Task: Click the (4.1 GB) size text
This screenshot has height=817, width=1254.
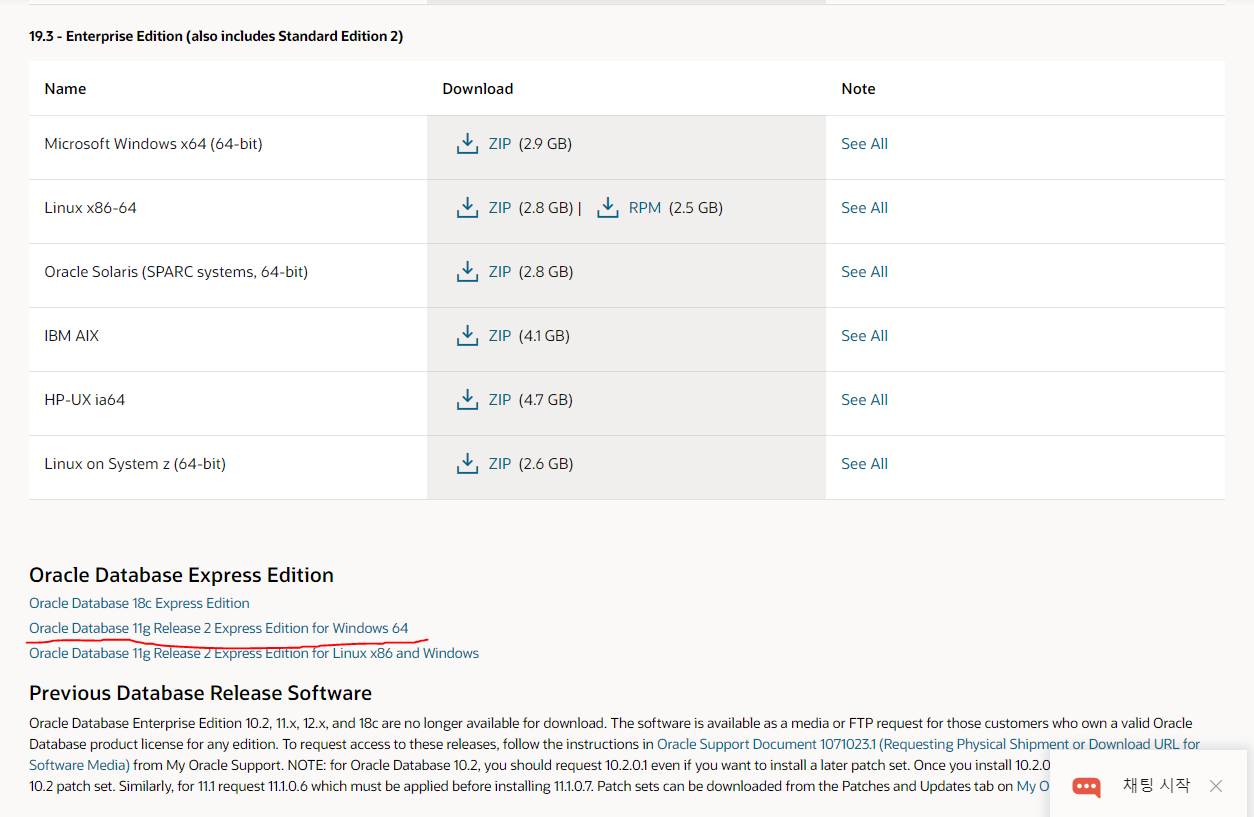Action: [x=544, y=336]
